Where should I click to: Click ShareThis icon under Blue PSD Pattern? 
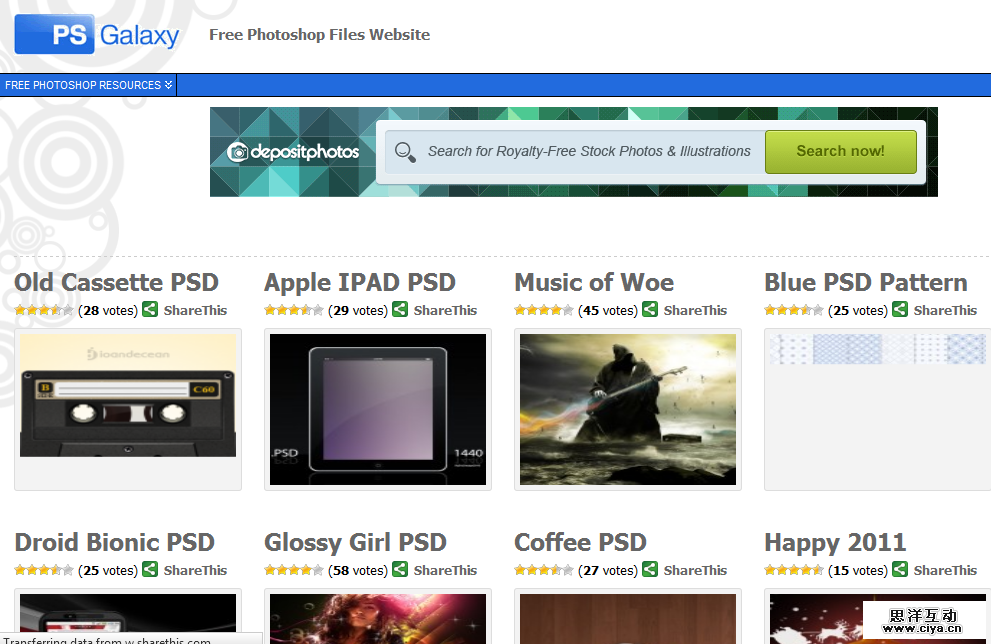900,310
